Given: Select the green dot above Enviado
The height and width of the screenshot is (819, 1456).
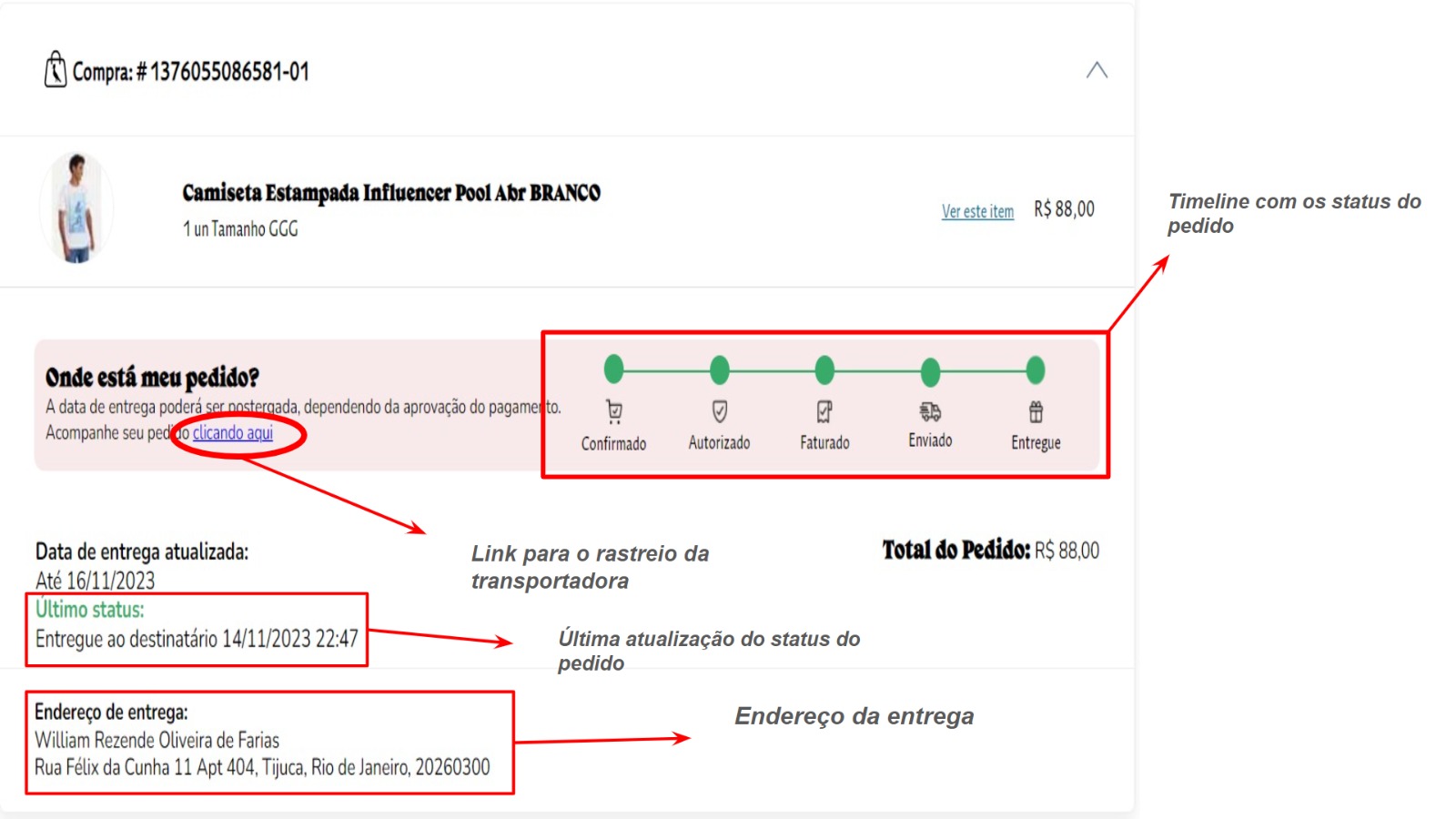Looking at the screenshot, I should point(930,371).
